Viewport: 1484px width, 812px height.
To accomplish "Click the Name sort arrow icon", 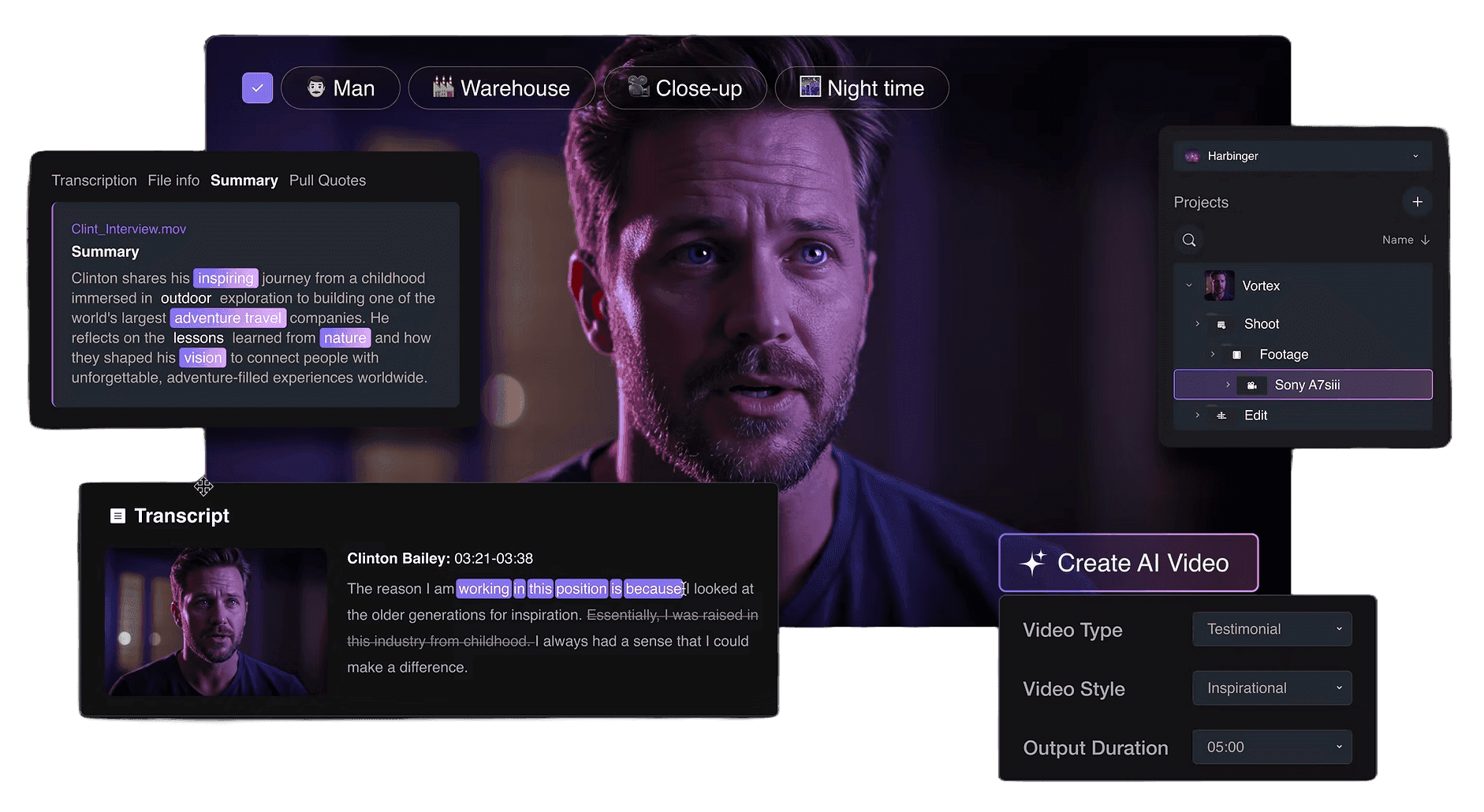I will (1425, 240).
